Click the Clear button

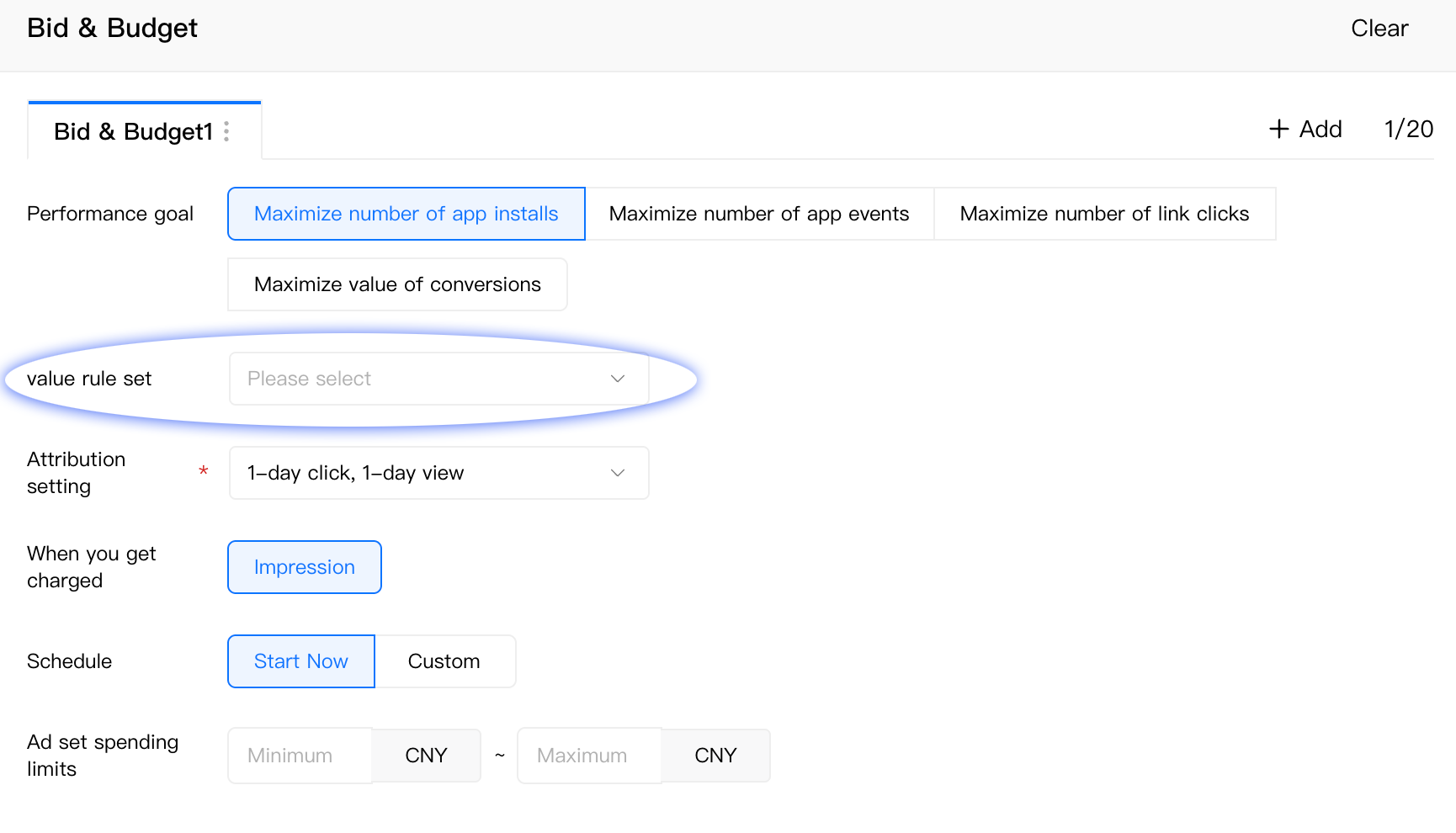(x=1379, y=29)
